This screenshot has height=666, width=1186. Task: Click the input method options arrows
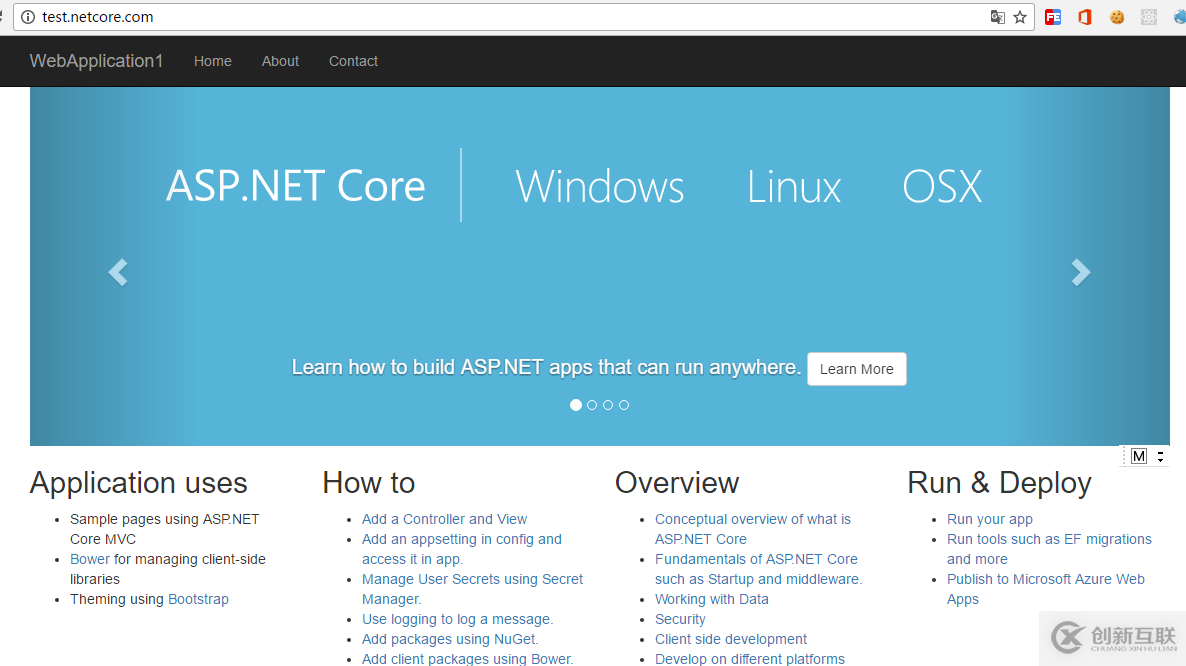click(1160, 456)
